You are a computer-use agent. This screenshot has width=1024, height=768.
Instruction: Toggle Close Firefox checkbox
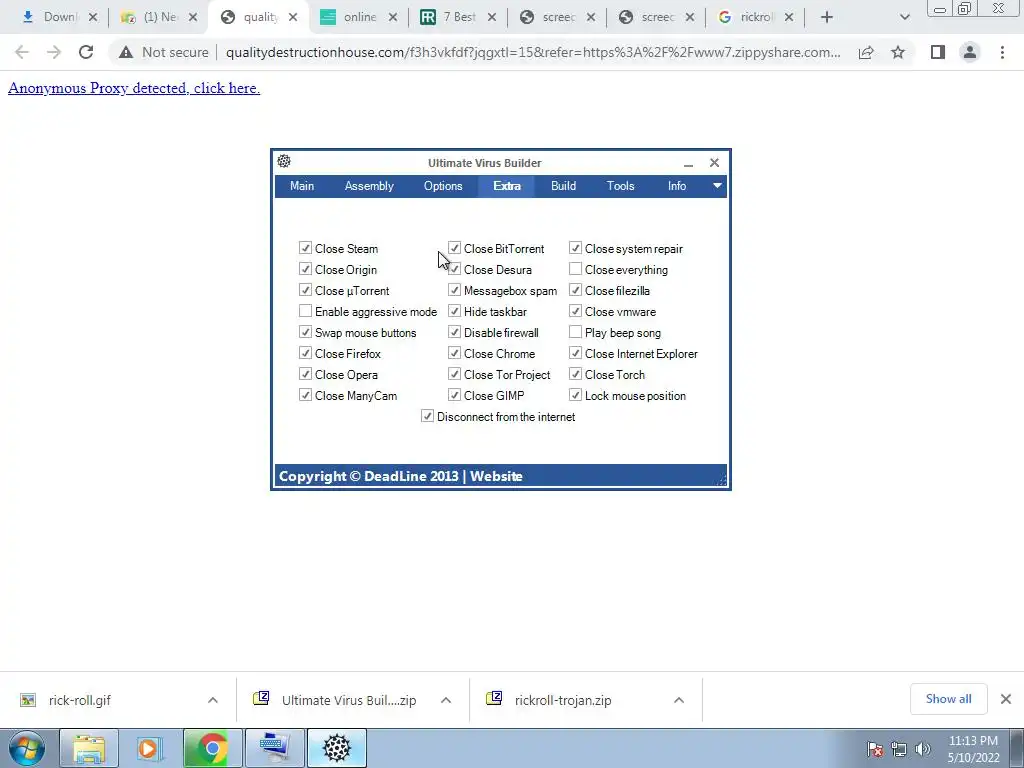pyautogui.click(x=305, y=353)
